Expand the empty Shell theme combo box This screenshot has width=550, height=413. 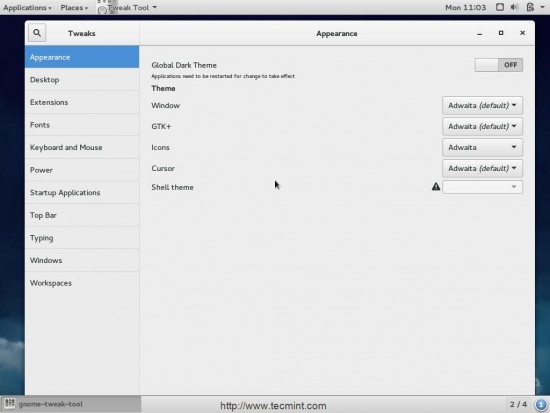point(482,187)
